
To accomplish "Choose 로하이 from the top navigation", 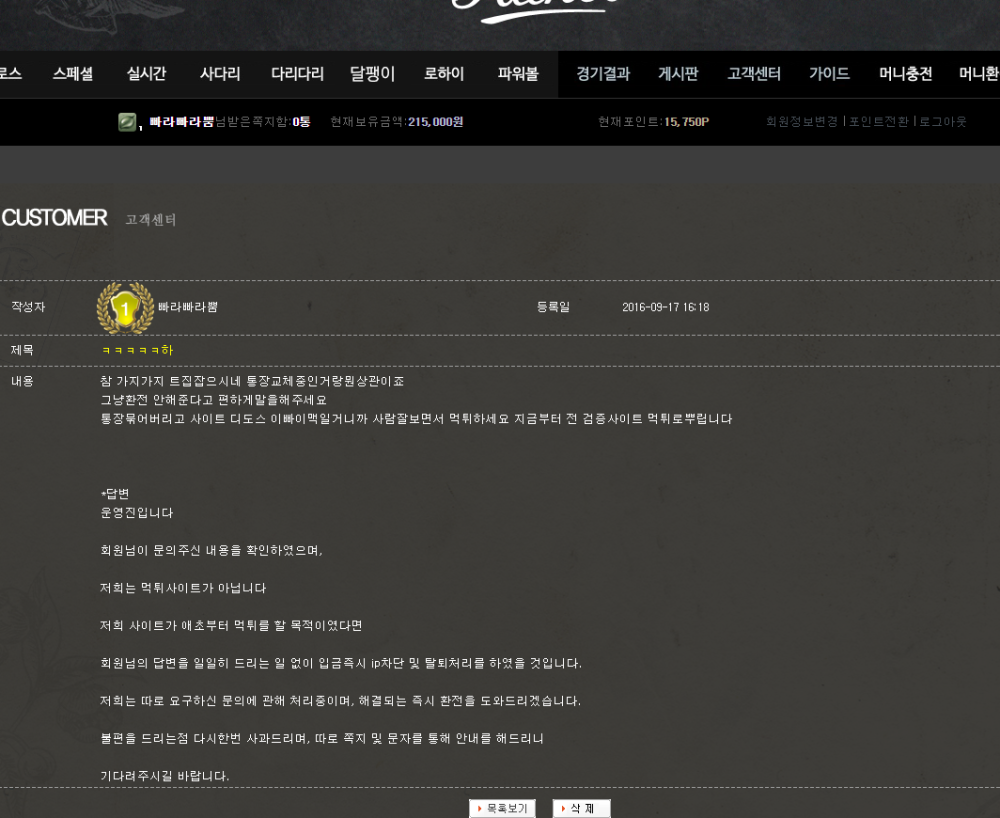I will pyautogui.click(x=444, y=74).
